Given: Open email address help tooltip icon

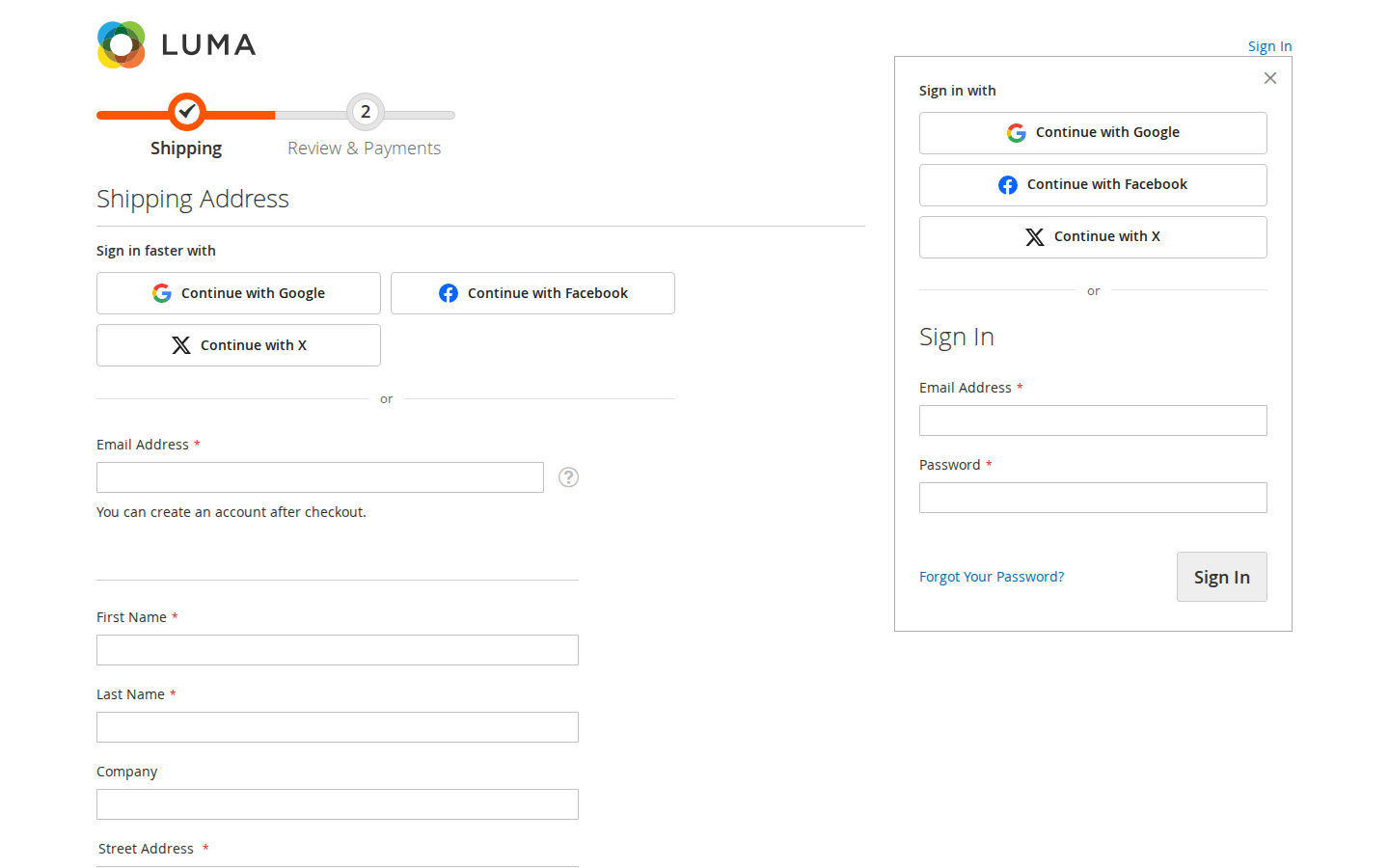Looking at the screenshot, I should (x=569, y=477).
